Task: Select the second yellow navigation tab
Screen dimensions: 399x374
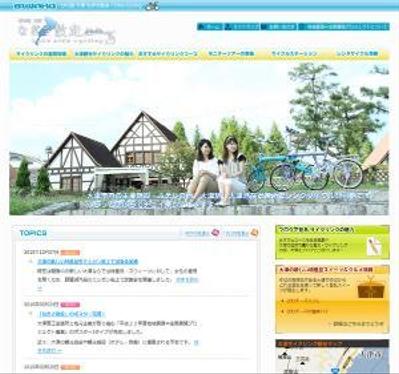Action: (x=104, y=54)
